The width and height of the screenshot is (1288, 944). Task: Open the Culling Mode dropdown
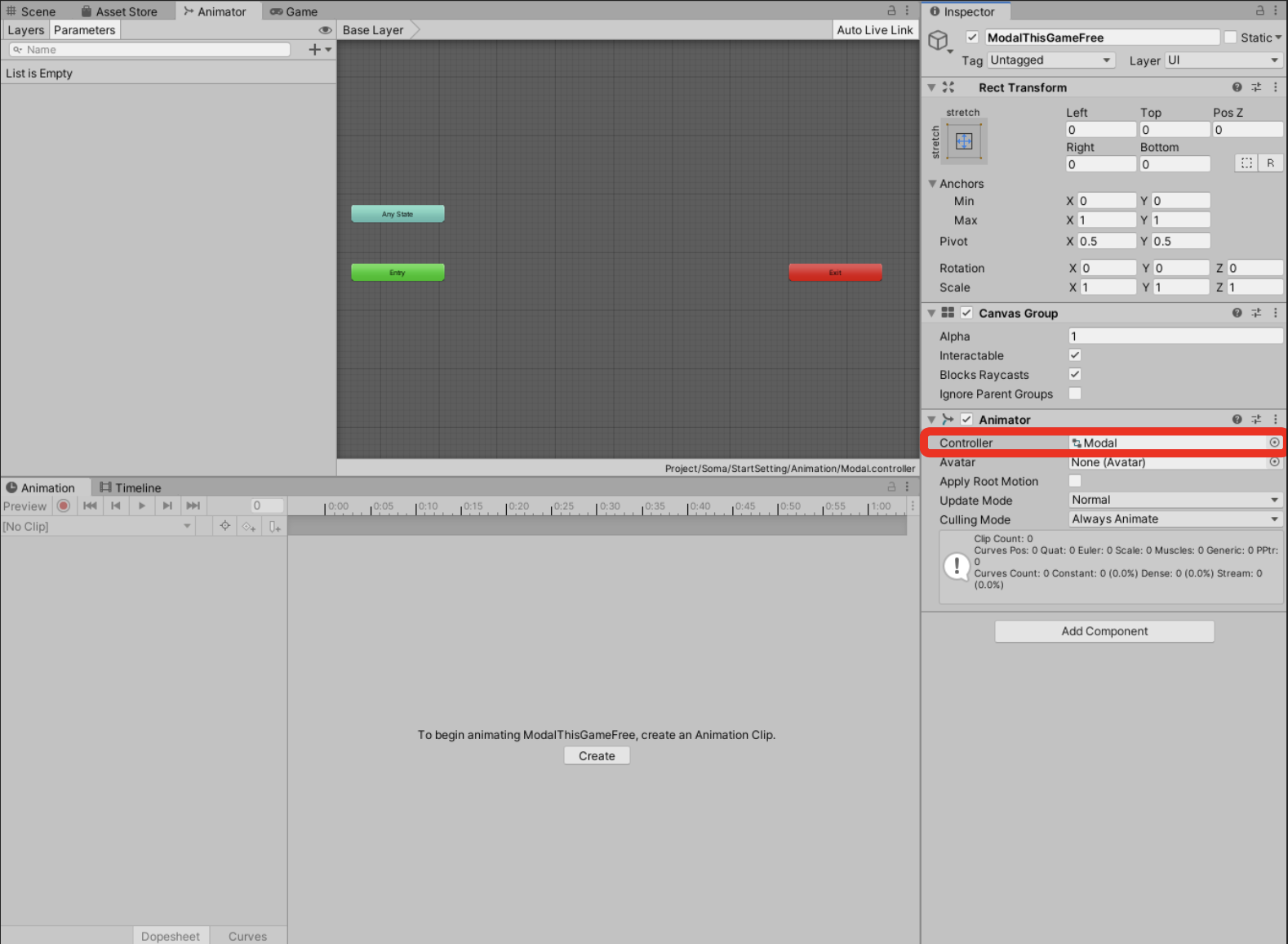click(1175, 519)
